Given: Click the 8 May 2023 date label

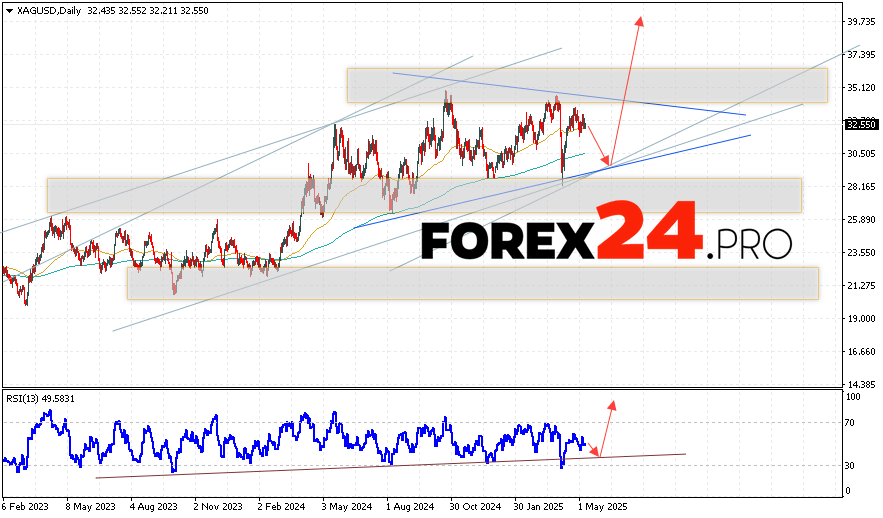Looking at the screenshot, I should (x=90, y=507).
